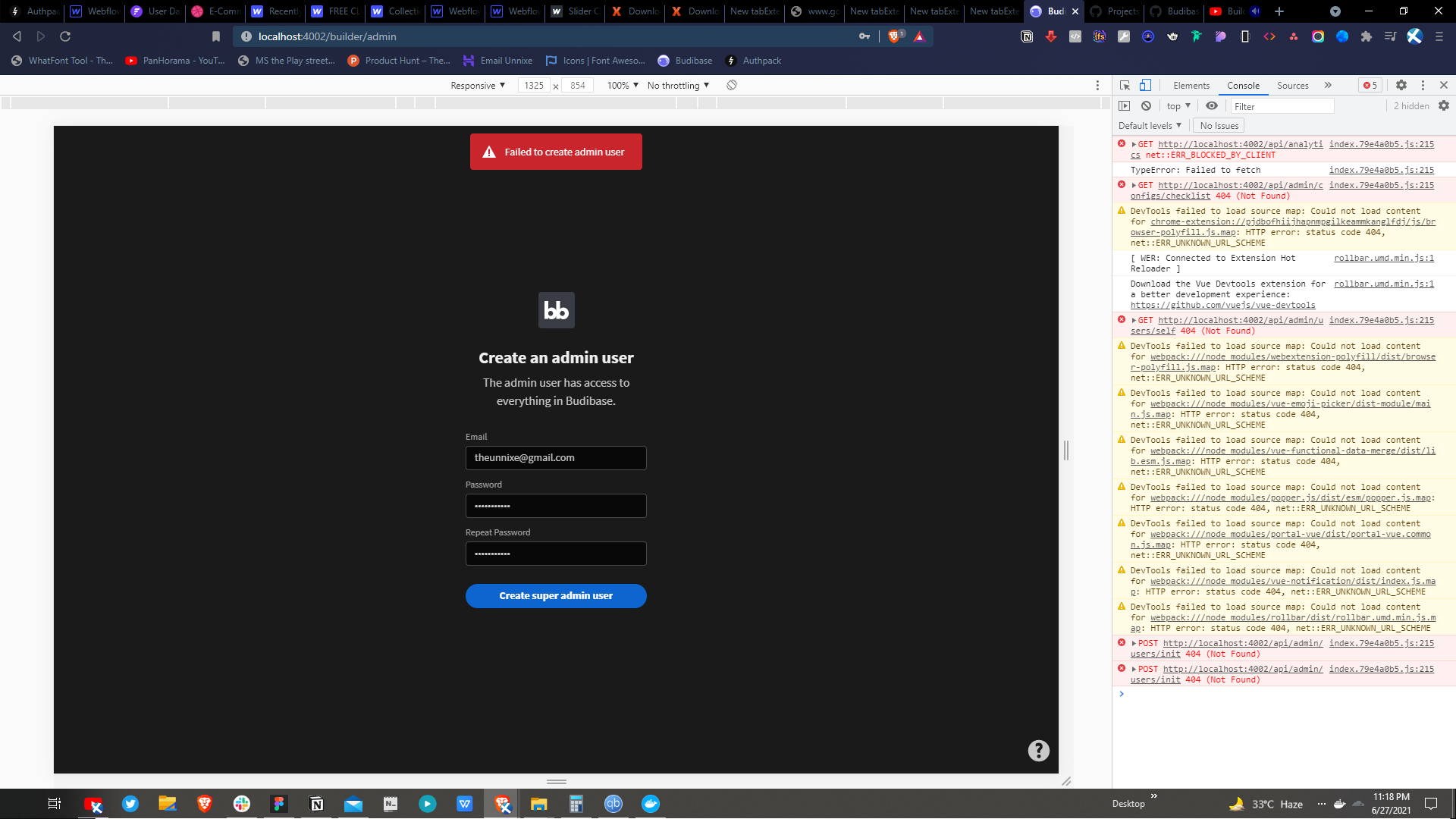Viewport: 1456px width, 819px height.
Task: Click the console Filter input
Action: pos(1282,106)
